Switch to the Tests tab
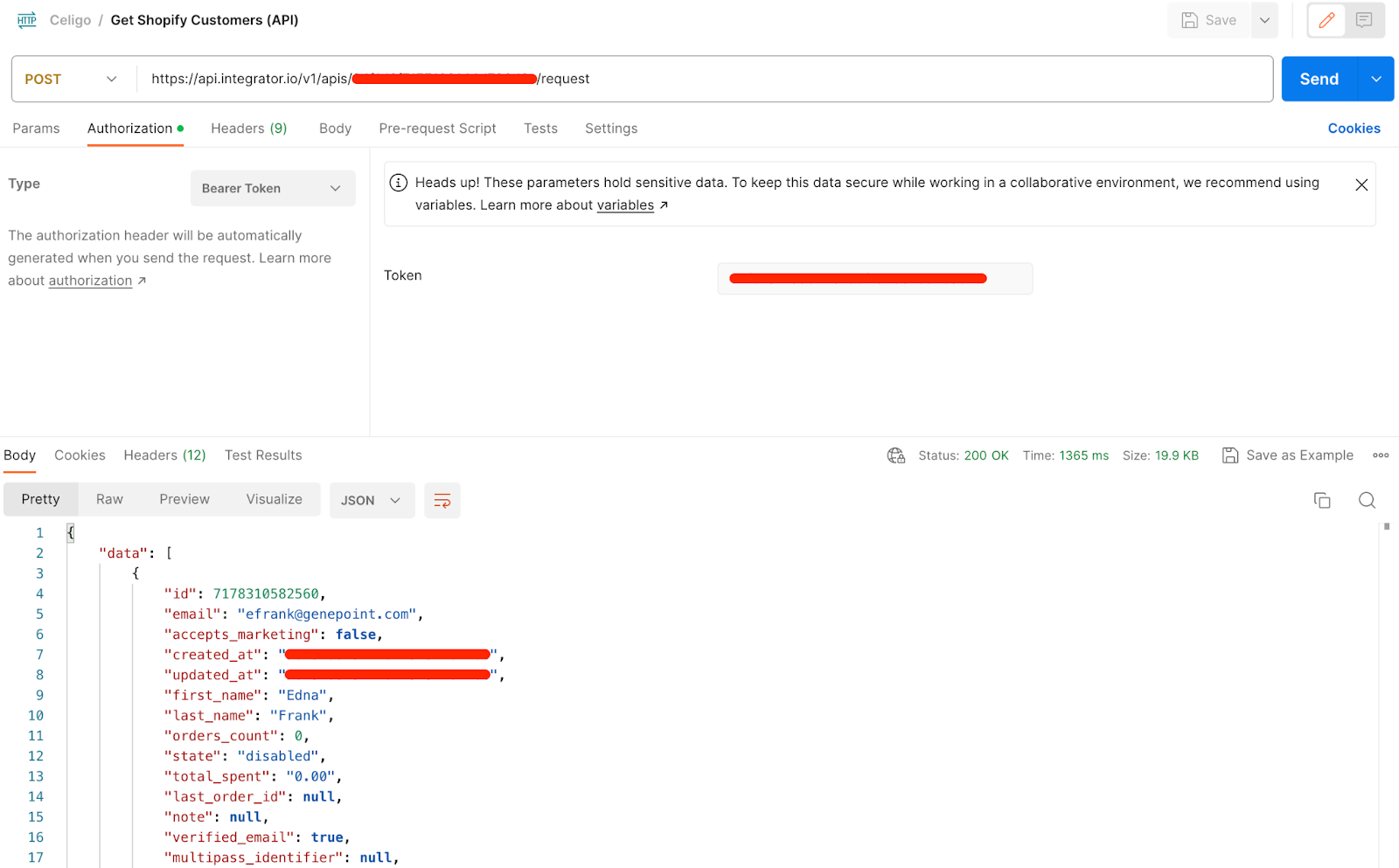 tap(539, 128)
